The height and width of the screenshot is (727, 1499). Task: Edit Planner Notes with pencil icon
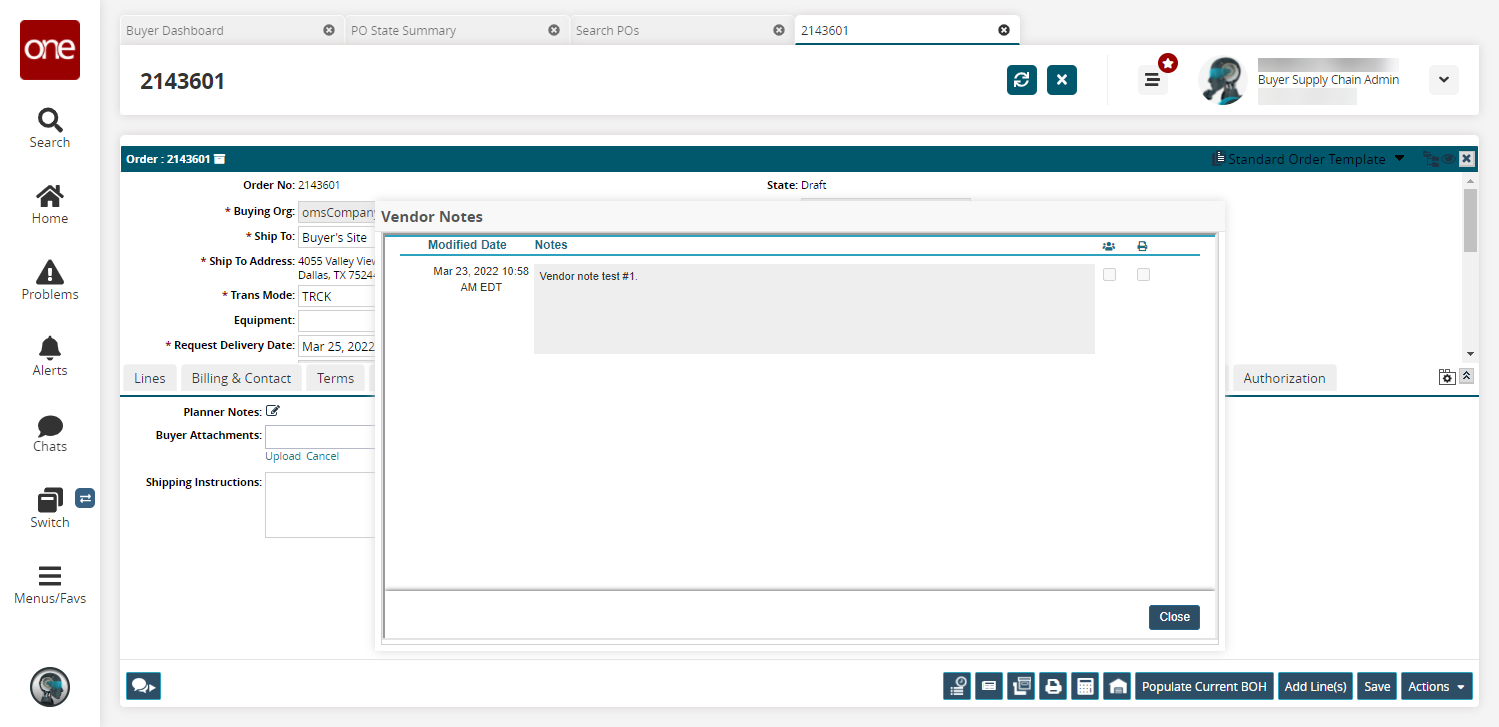pyautogui.click(x=273, y=411)
